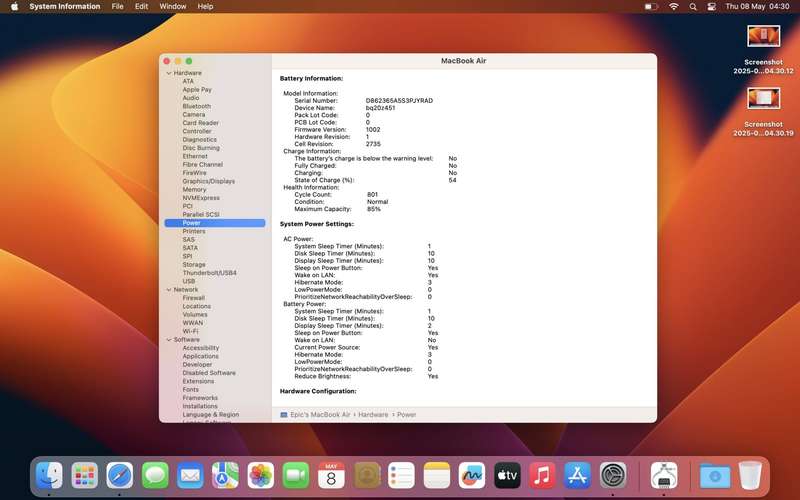Collapse the Hardware section

[169, 73]
